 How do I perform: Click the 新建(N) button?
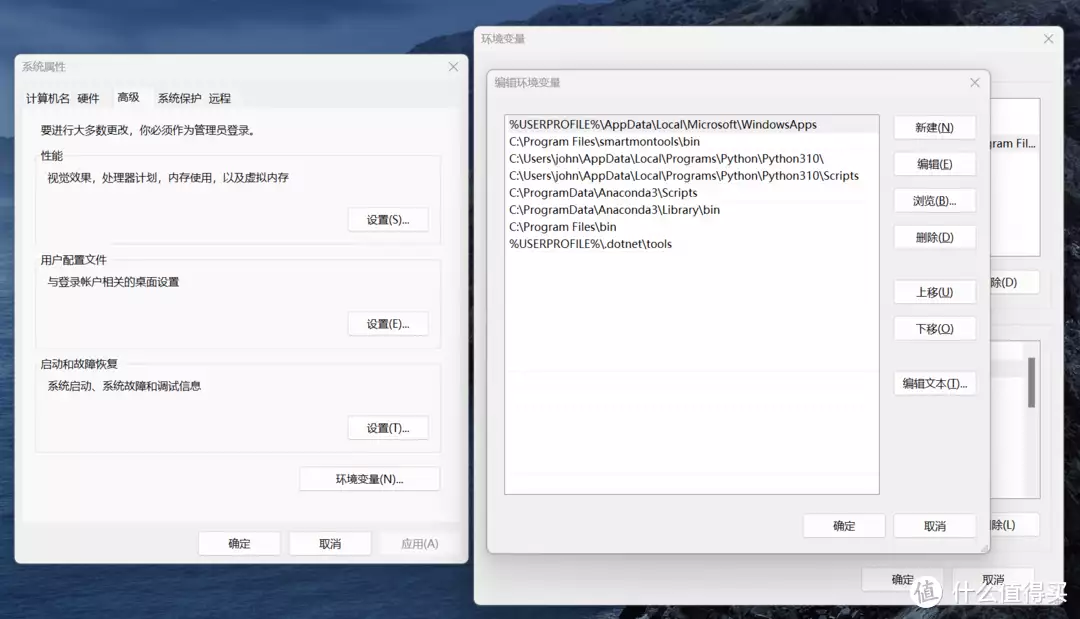click(x=935, y=127)
